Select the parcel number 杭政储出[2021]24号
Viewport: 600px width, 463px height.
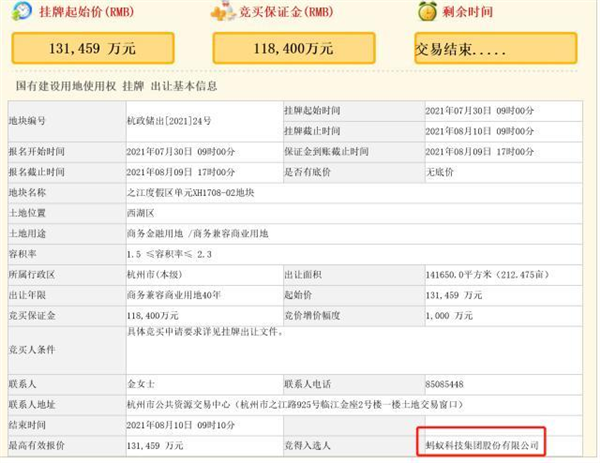click(x=169, y=121)
